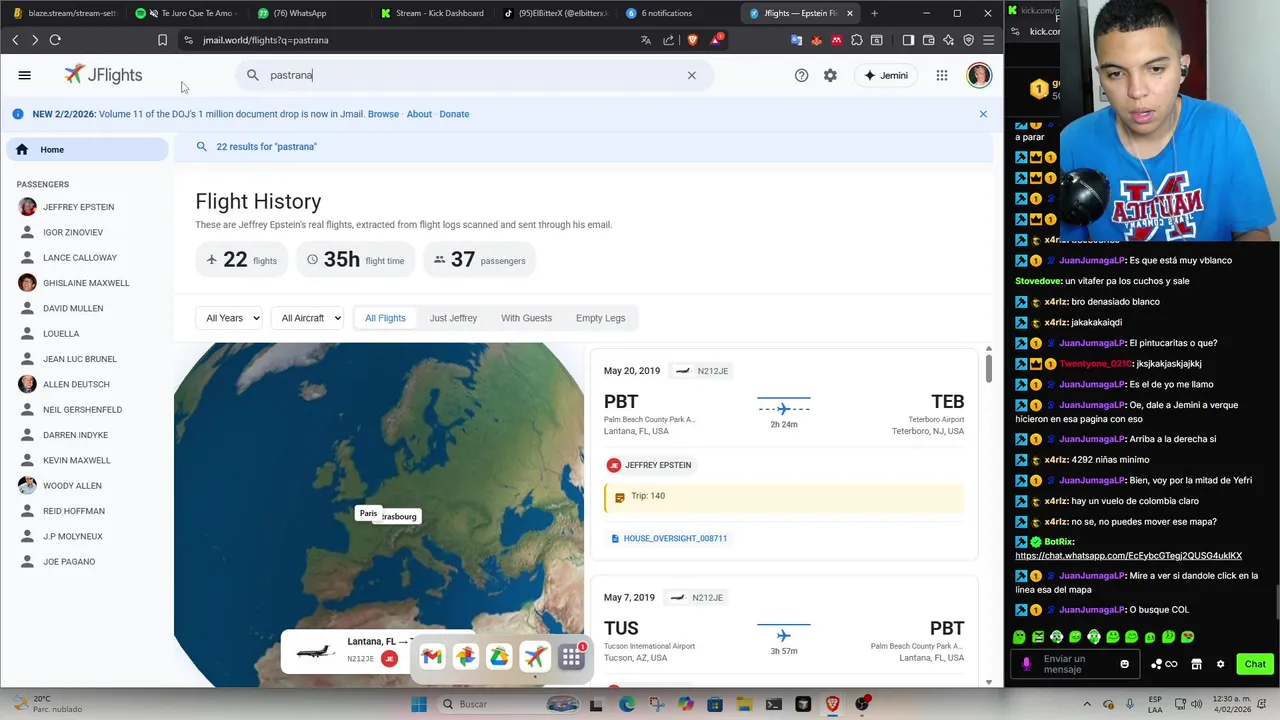Viewport: 1280px width, 720px height.
Task: Open the apps grid icon in JFlights header
Action: 942,75
